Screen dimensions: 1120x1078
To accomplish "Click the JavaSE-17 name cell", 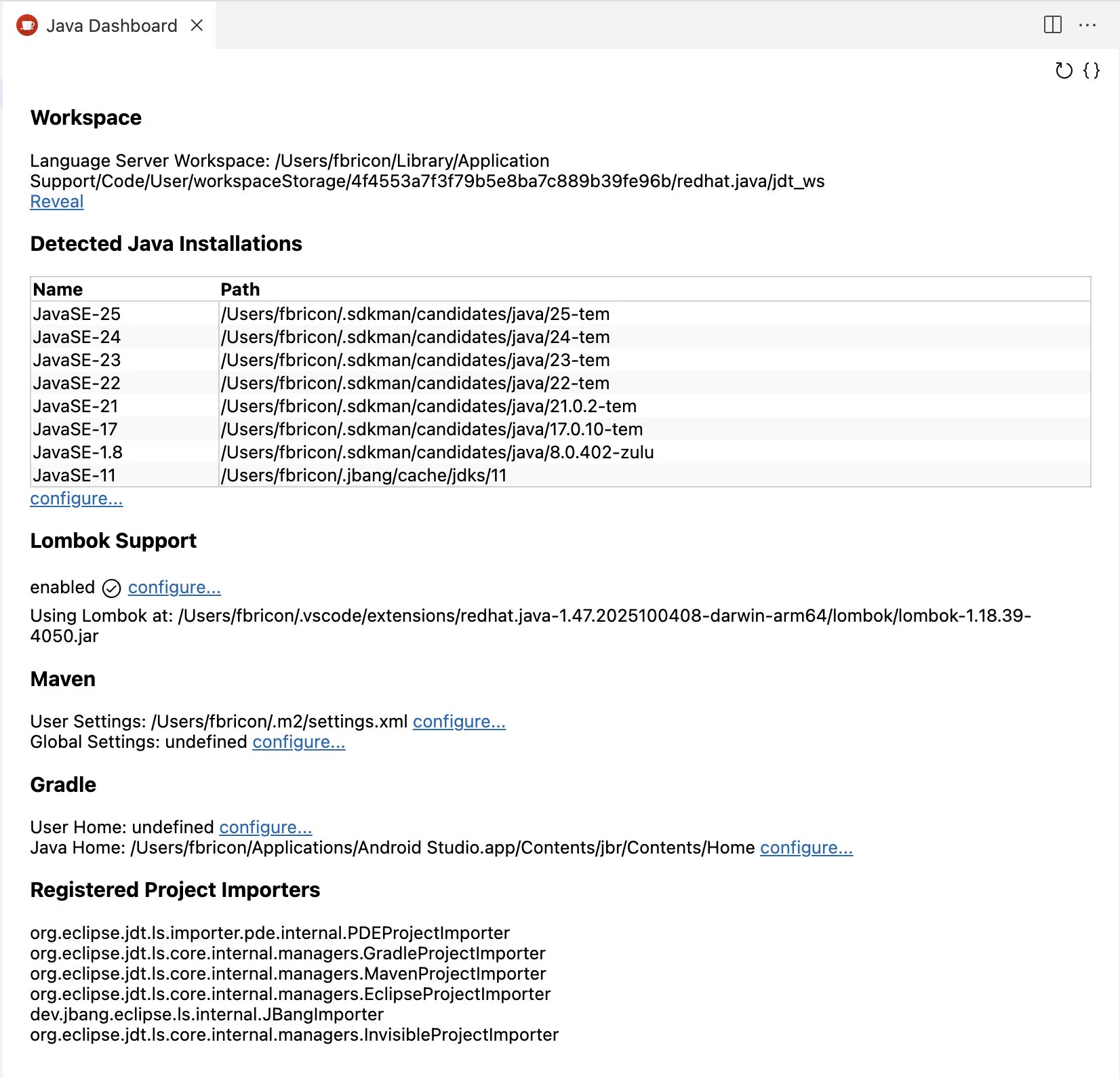I will [125, 429].
